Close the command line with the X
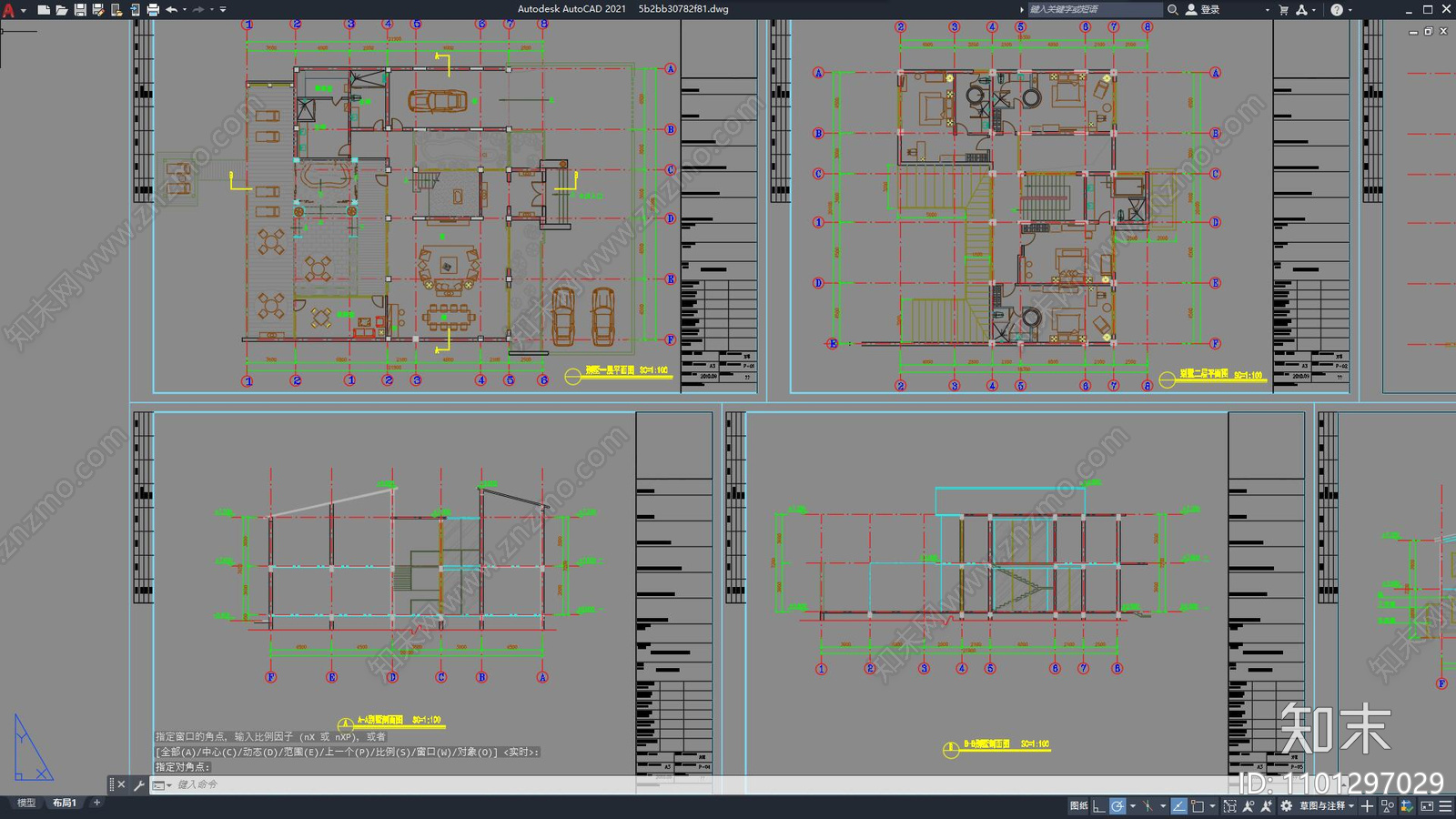 tap(121, 784)
